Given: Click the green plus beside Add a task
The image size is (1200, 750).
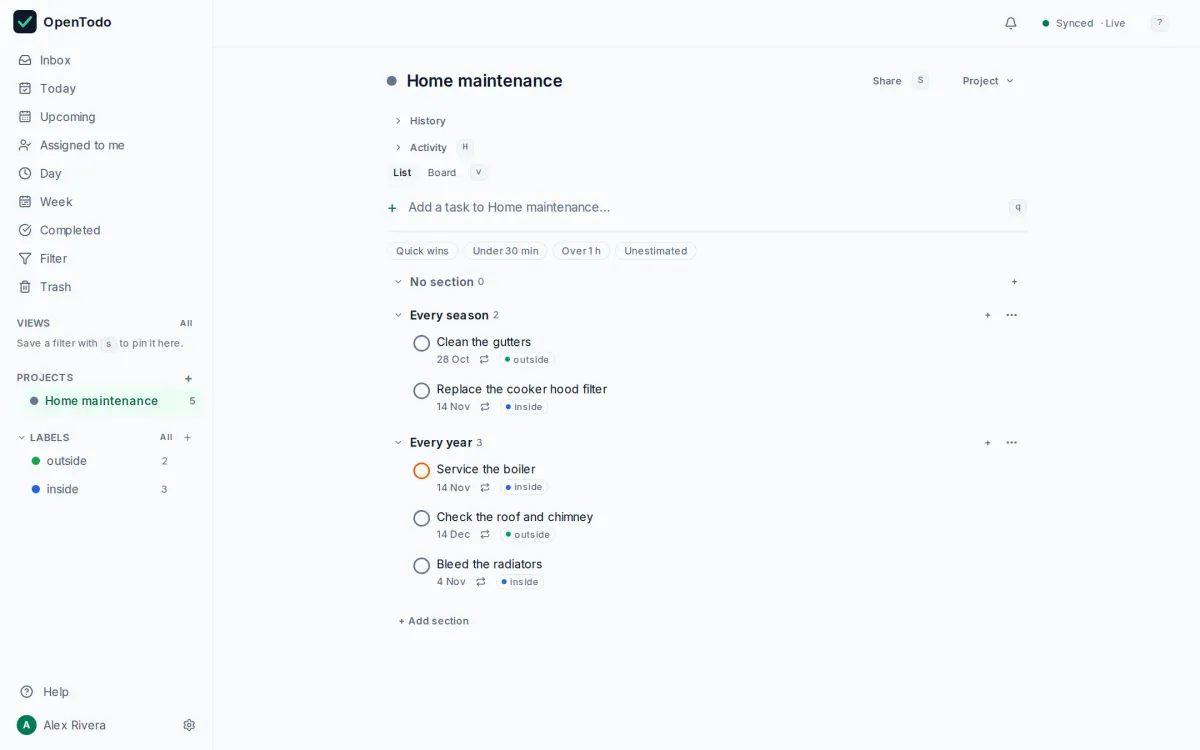Looking at the screenshot, I should click(x=392, y=208).
